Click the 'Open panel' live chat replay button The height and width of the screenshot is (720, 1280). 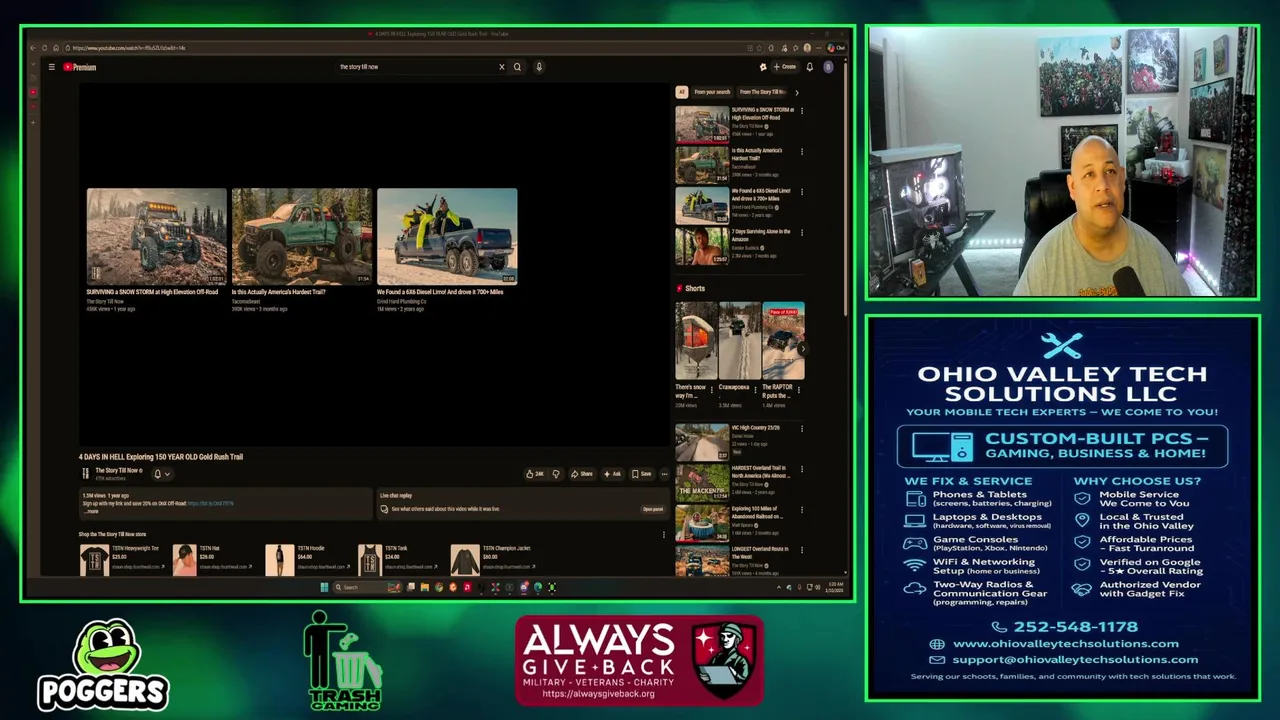tap(653, 509)
